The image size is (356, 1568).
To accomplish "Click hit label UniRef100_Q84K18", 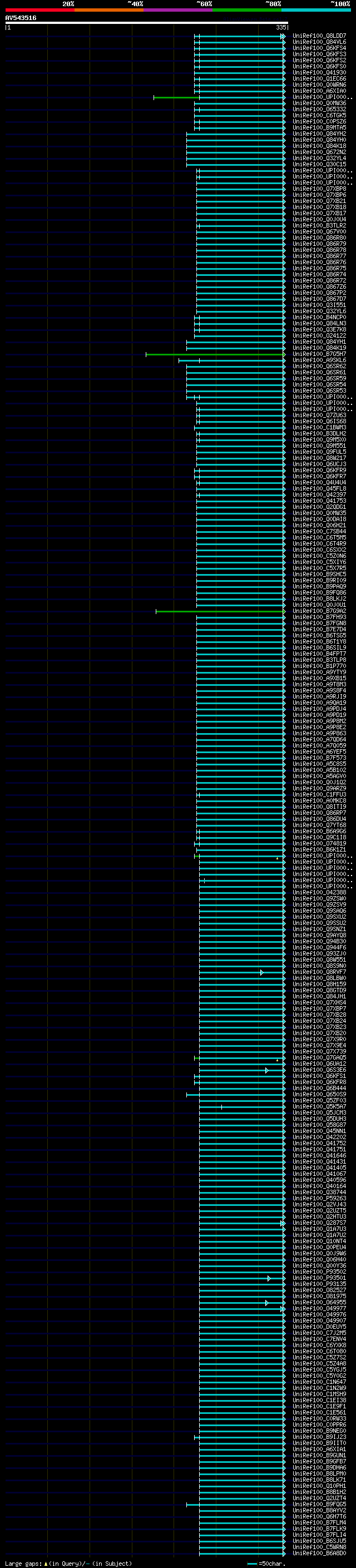I will [319, 146].
